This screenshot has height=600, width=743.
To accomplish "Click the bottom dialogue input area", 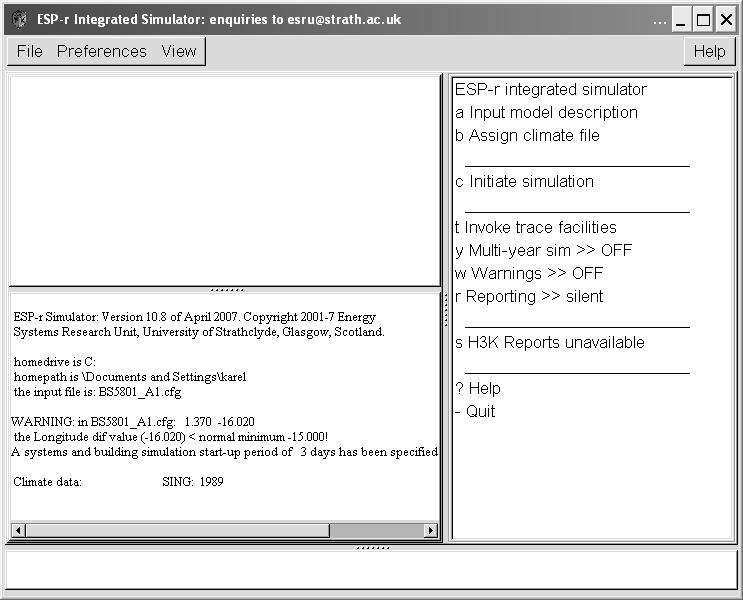I will (x=372, y=571).
